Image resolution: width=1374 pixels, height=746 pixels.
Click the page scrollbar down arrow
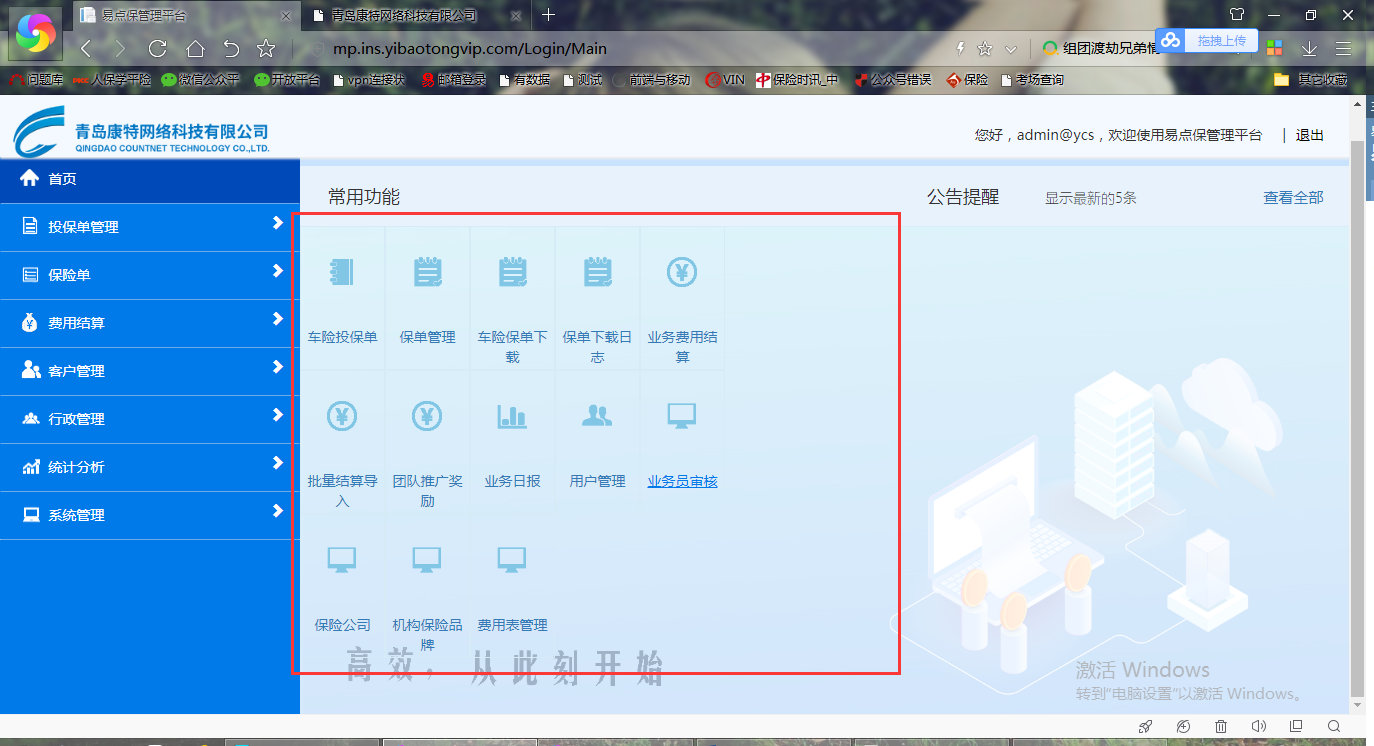pyautogui.click(x=1357, y=706)
